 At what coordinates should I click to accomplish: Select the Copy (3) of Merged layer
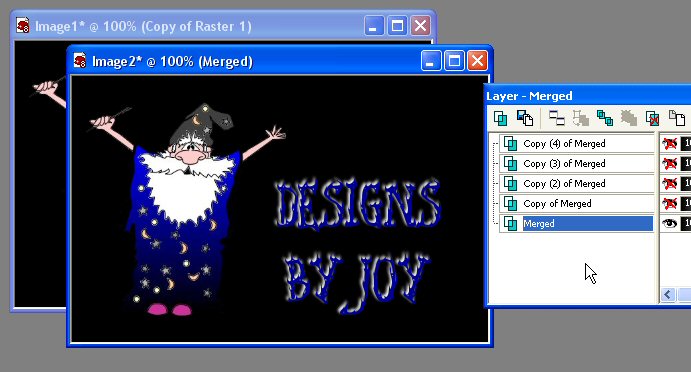577,164
